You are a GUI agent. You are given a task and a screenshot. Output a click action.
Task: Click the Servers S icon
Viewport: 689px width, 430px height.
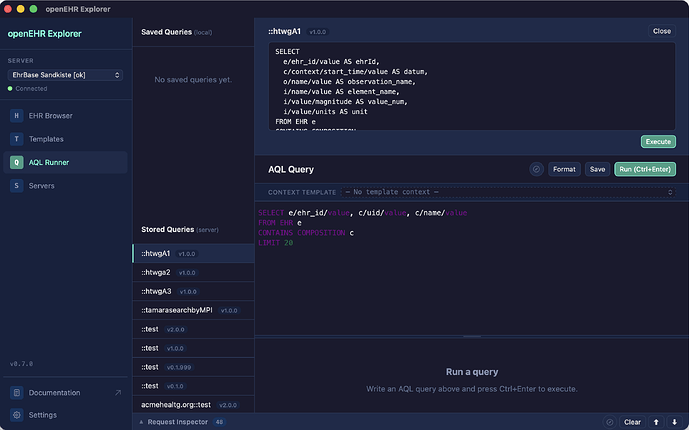coord(17,186)
